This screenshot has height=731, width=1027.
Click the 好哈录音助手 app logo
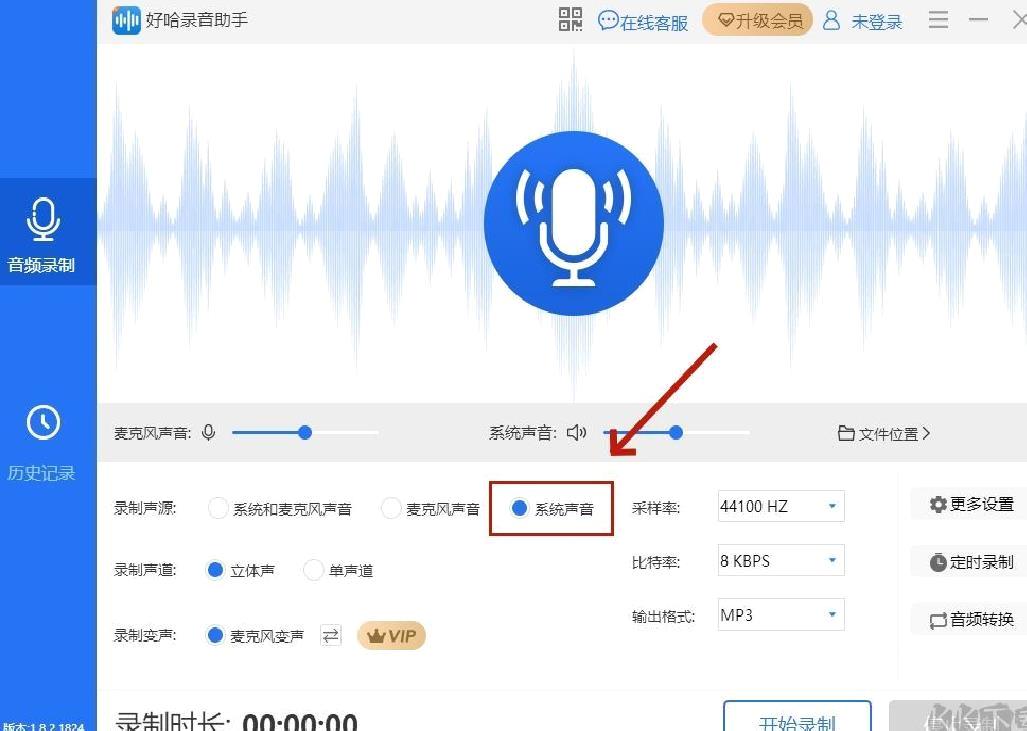(126, 20)
